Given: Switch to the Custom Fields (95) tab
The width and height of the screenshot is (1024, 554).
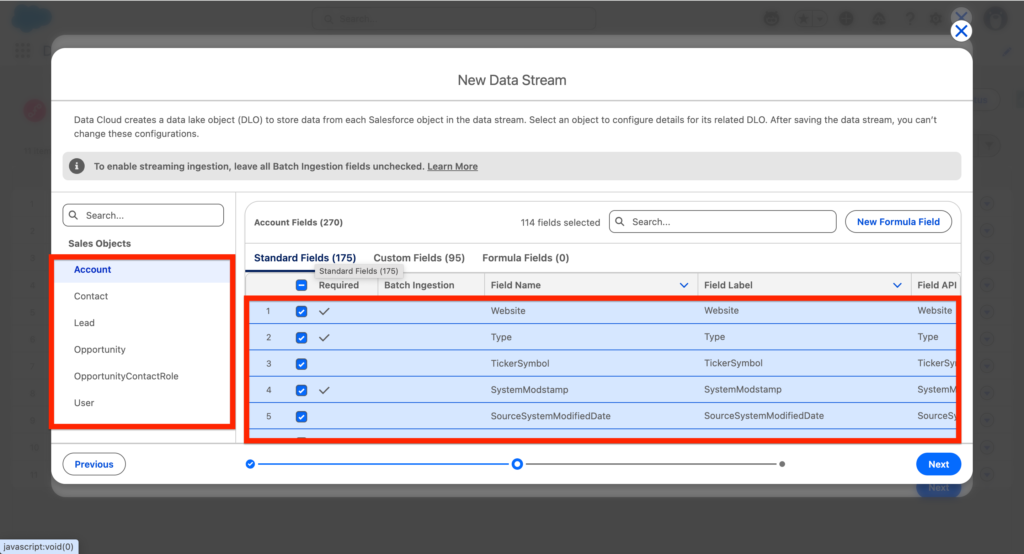Looking at the screenshot, I should [x=419, y=258].
